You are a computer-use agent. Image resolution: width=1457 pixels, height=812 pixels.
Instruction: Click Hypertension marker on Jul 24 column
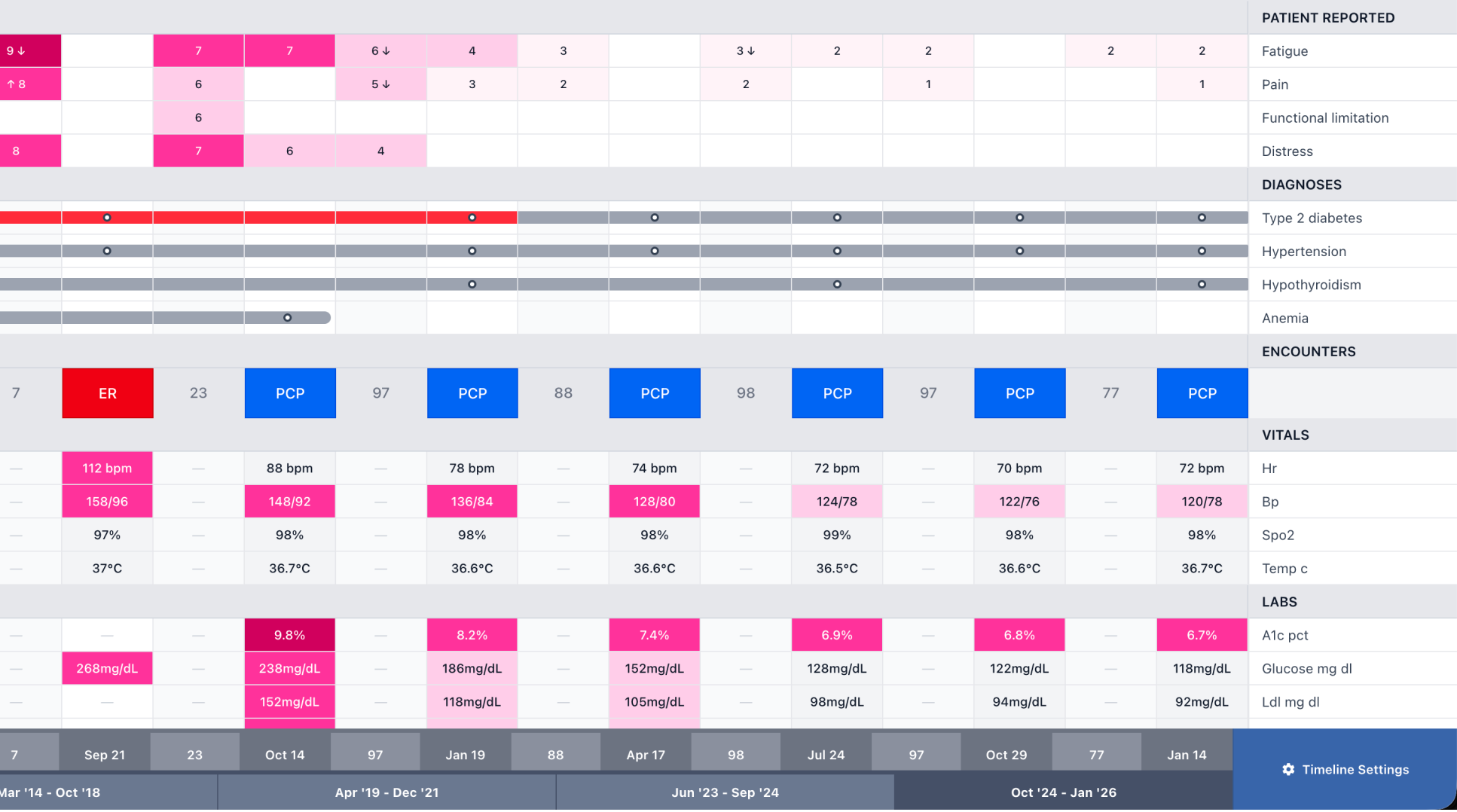coord(837,251)
